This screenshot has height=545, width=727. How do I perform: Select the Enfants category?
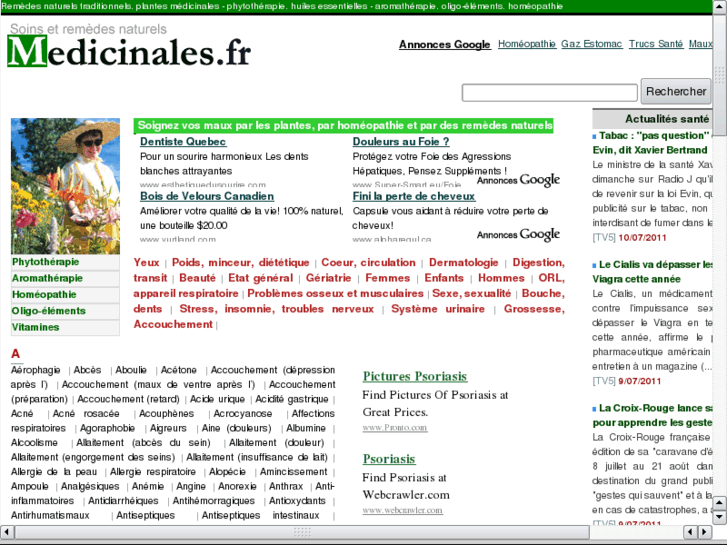pos(444,278)
